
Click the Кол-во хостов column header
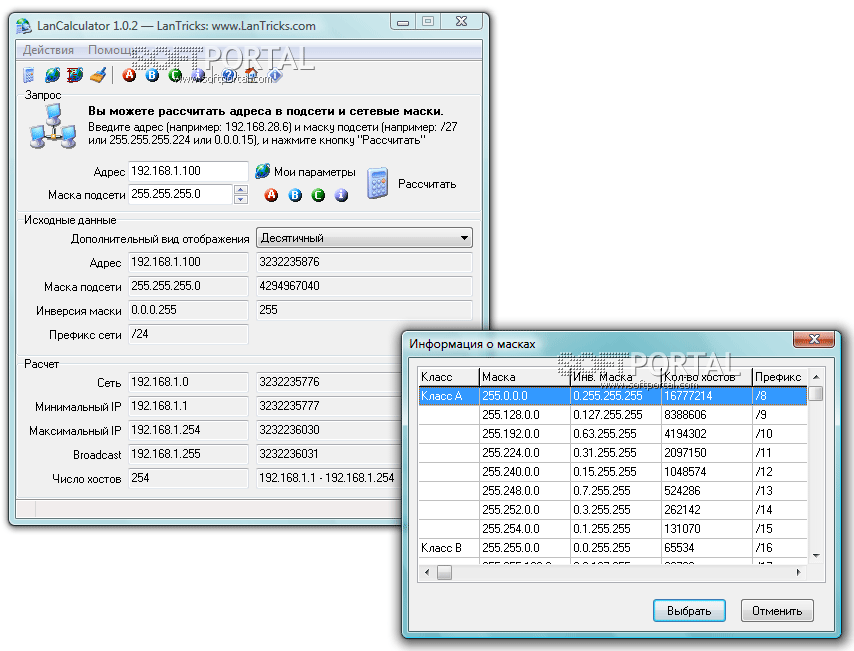click(706, 377)
